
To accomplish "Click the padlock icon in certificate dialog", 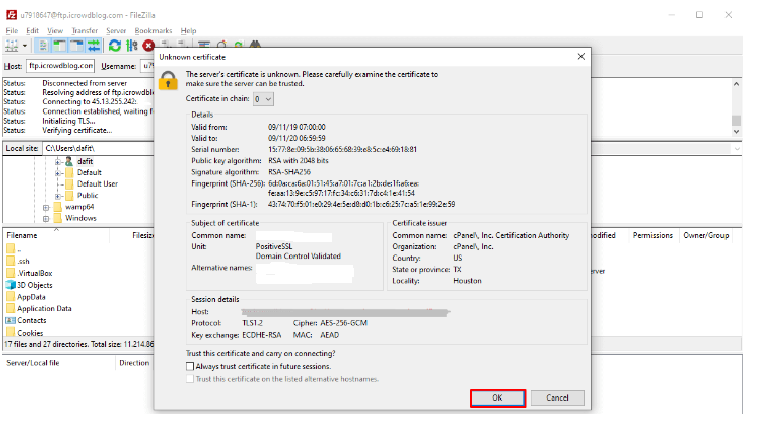I will 168,81.
